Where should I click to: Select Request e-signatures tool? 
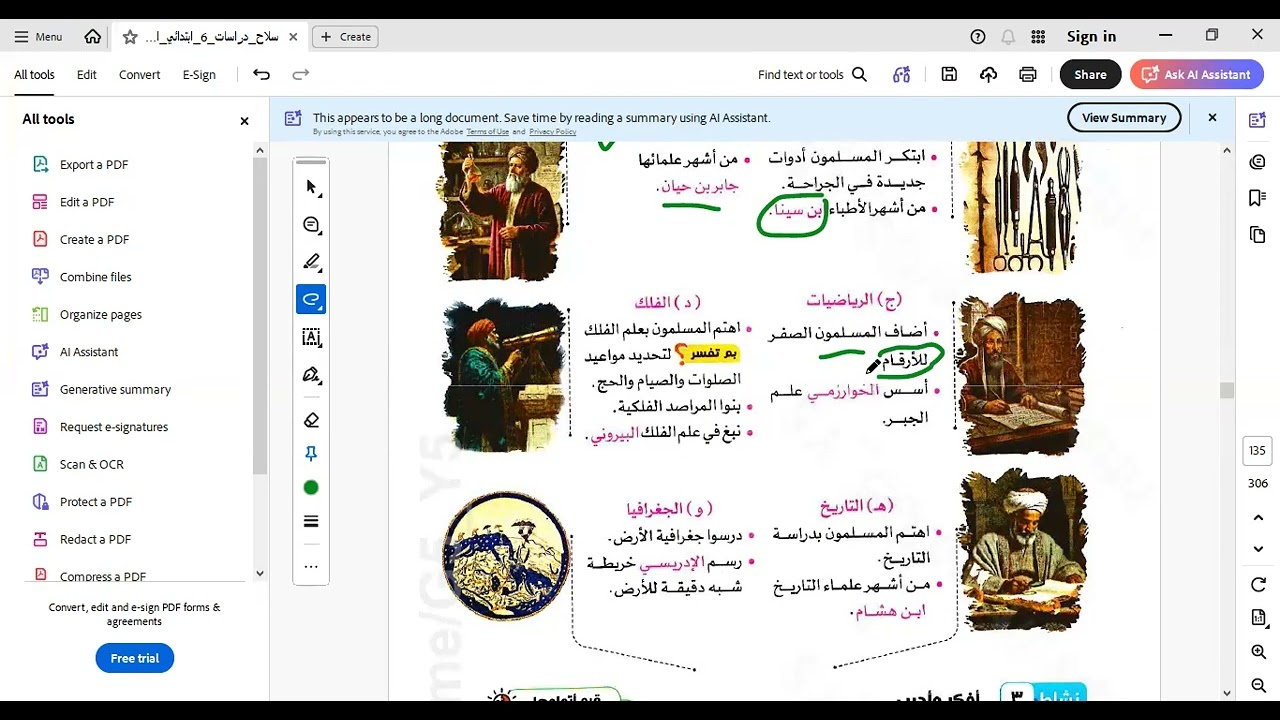(114, 427)
